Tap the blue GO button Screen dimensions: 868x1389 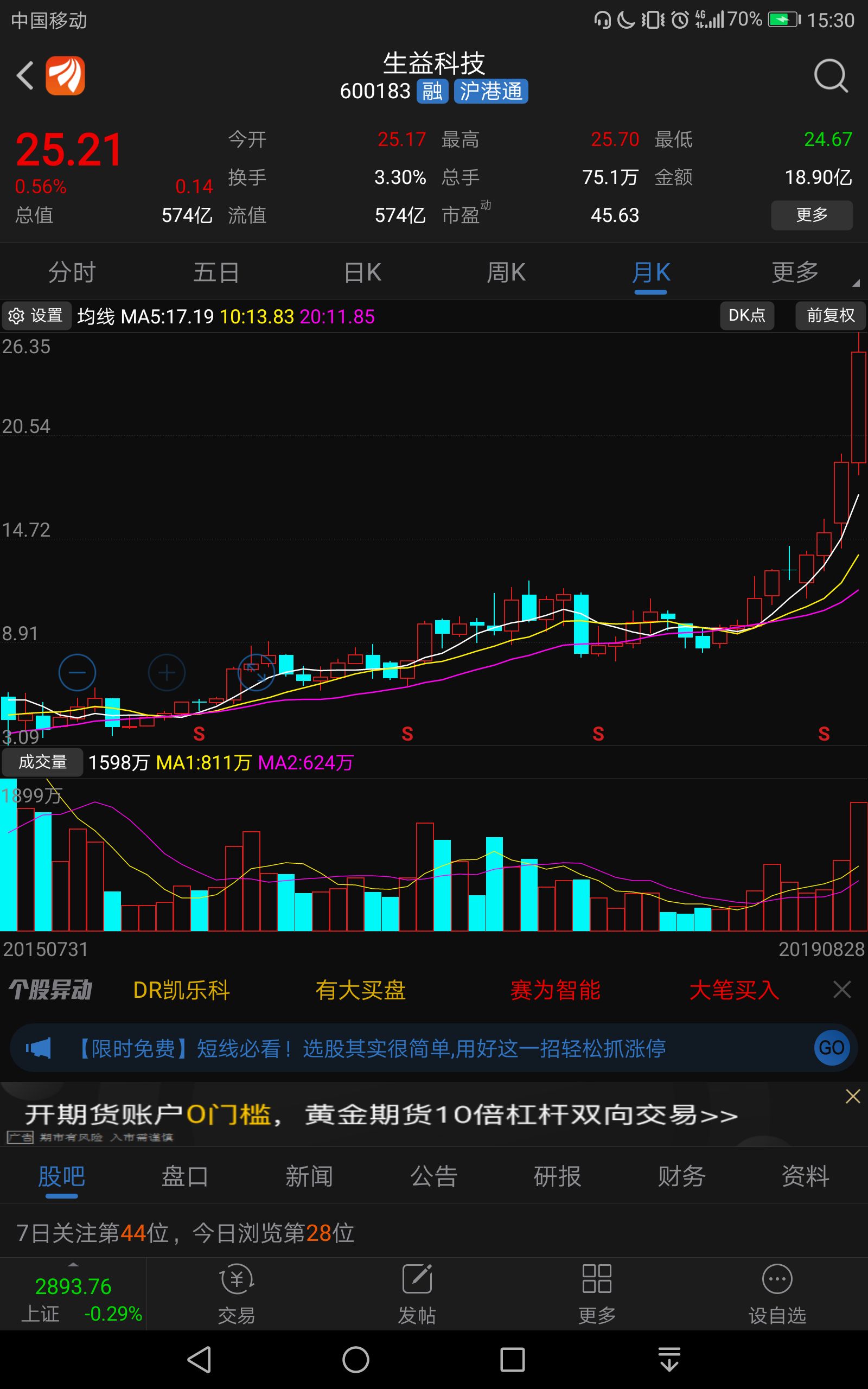(x=832, y=1048)
